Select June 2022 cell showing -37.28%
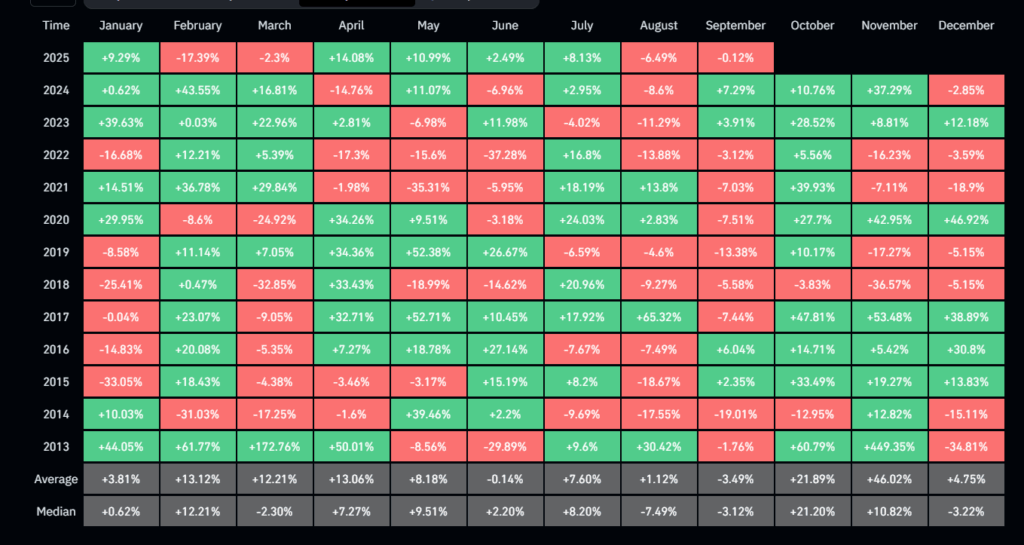Screen dimensions: 1024x545 click(x=505, y=154)
